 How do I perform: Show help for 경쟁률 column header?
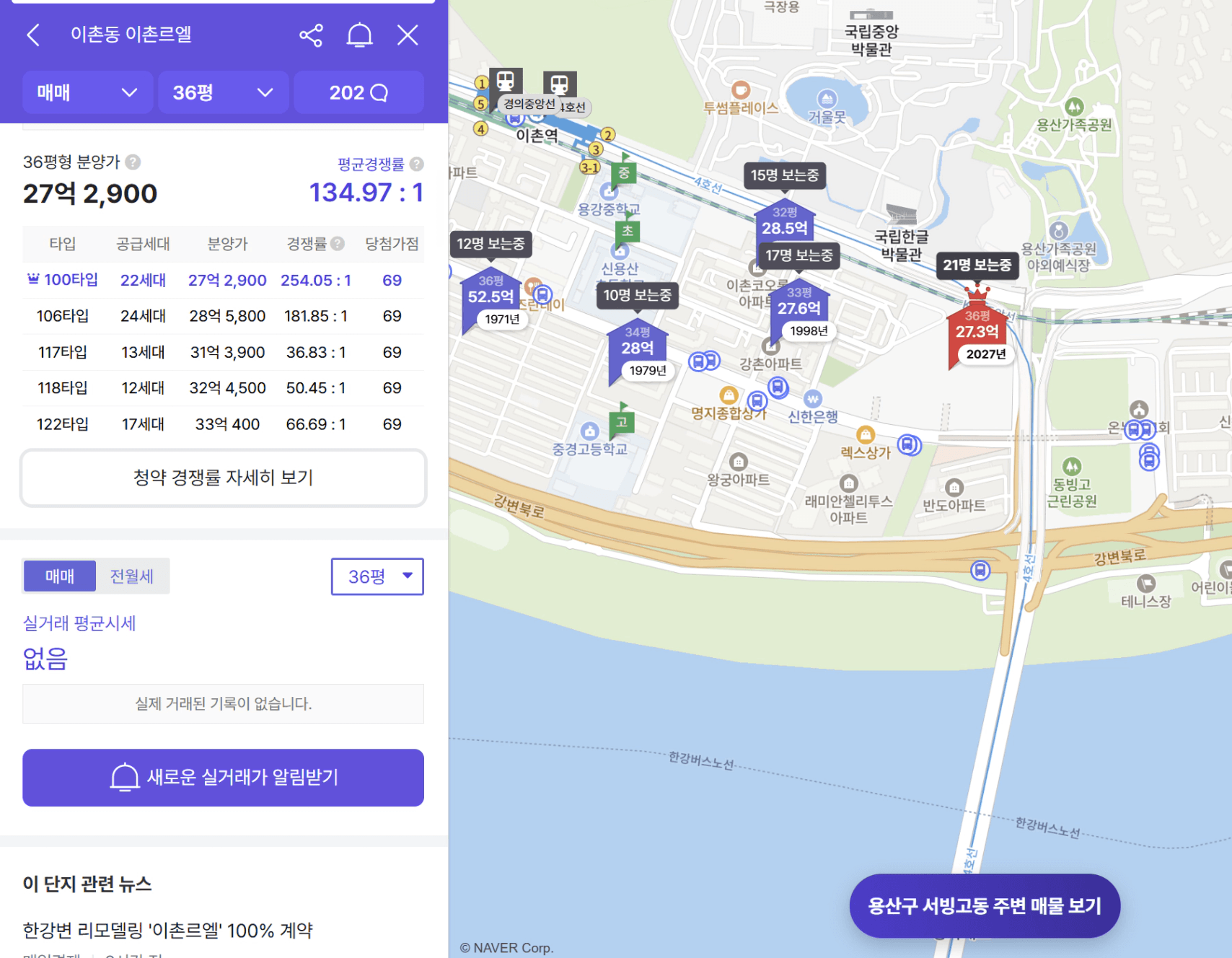[337, 244]
